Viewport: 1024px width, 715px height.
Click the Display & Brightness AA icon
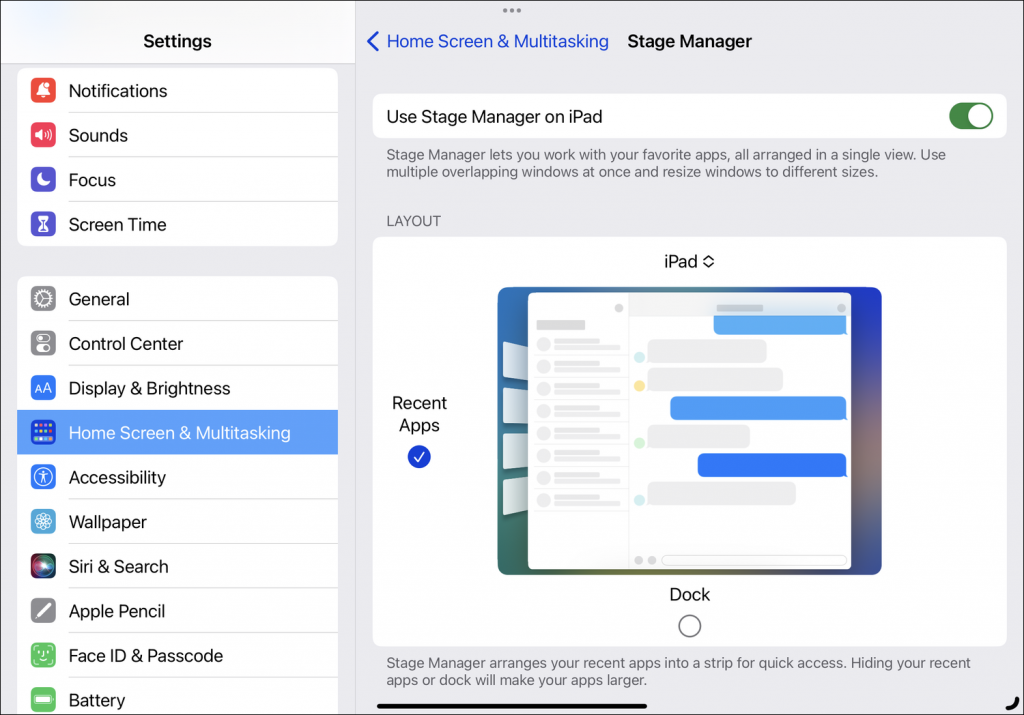pyautogui.click(x=43, y=388)
